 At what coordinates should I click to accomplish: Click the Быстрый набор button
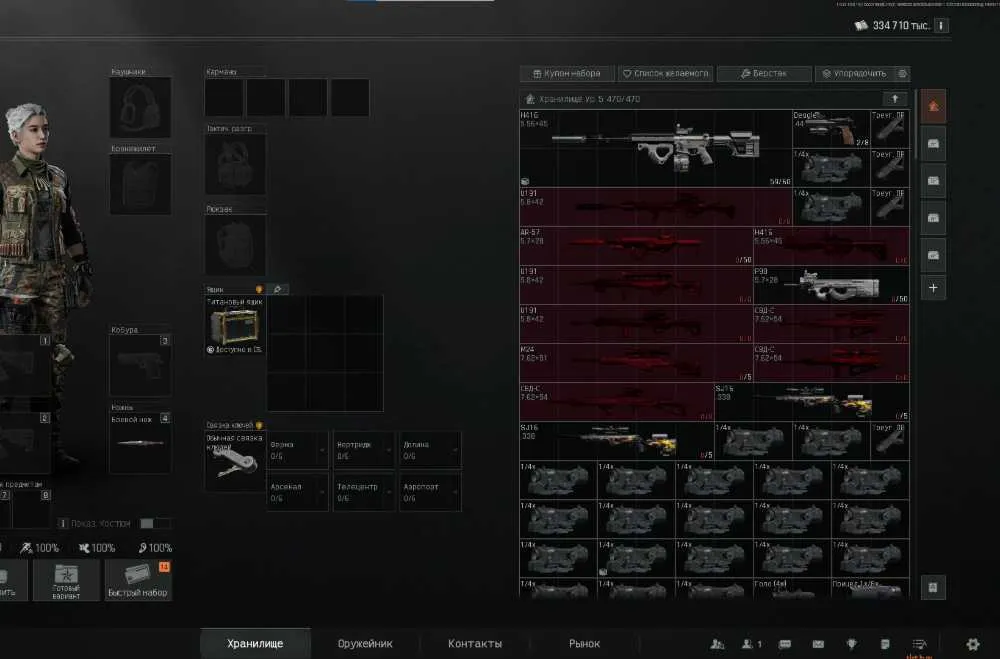[138, 580]
